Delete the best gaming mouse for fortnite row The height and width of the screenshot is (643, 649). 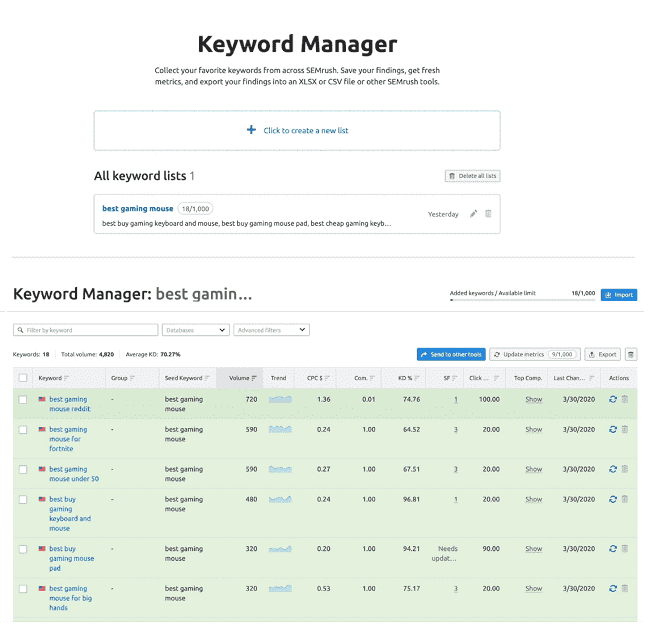tap(625, 429)
